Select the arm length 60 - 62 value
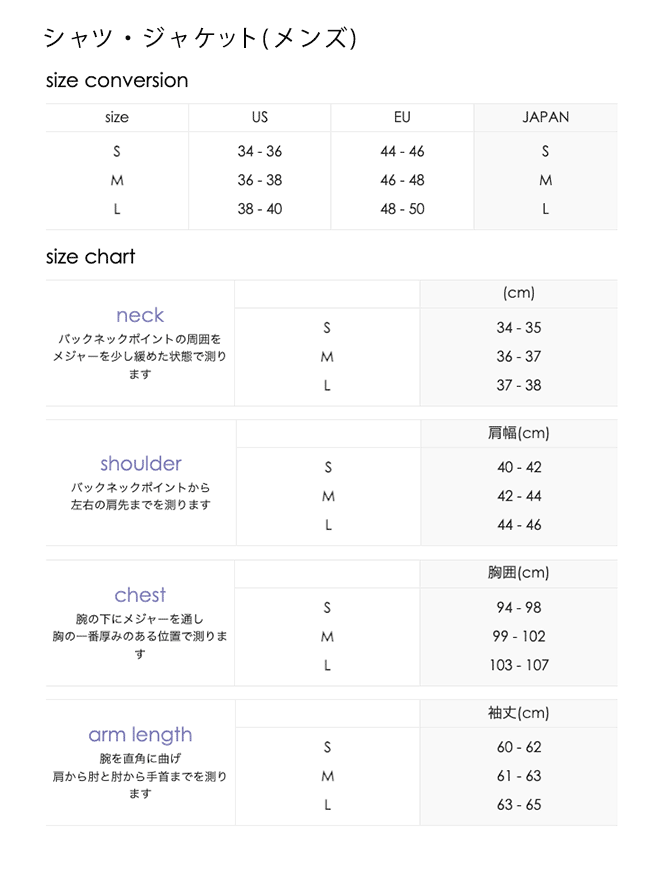 coord(519,747)
